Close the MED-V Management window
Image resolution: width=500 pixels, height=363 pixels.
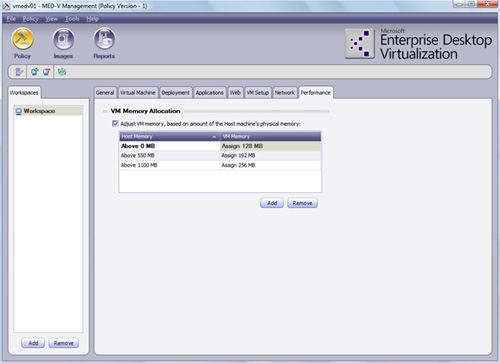[x=488, y=4]
